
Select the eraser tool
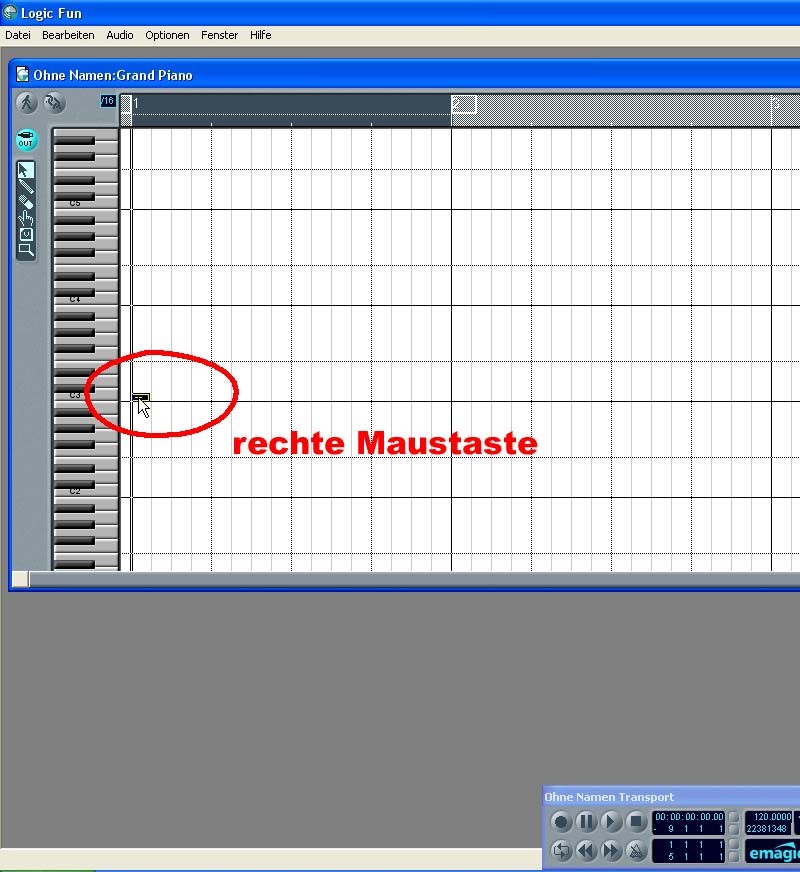[26, 202]
